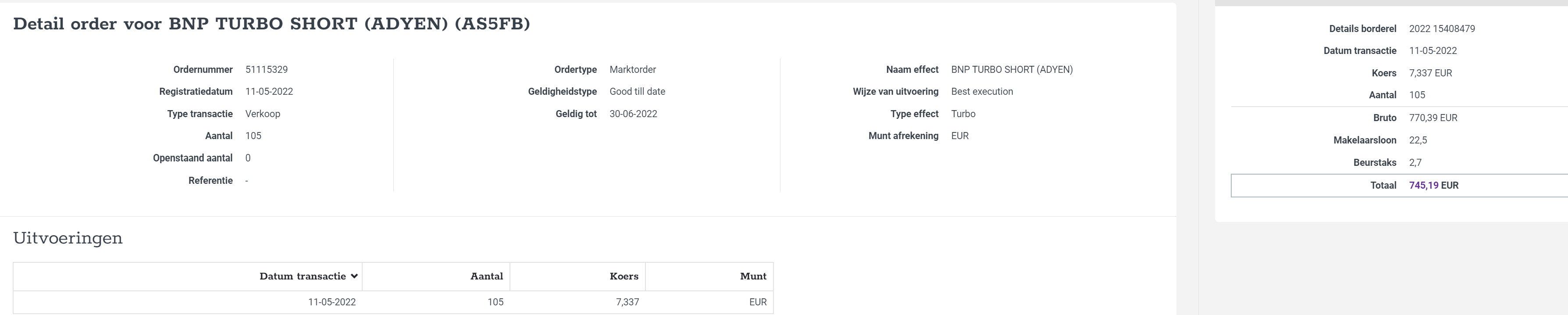The image size is (1568, 315).
Task: Click the Bruto amount 770,39 EUR
Action: point(1433,118)
